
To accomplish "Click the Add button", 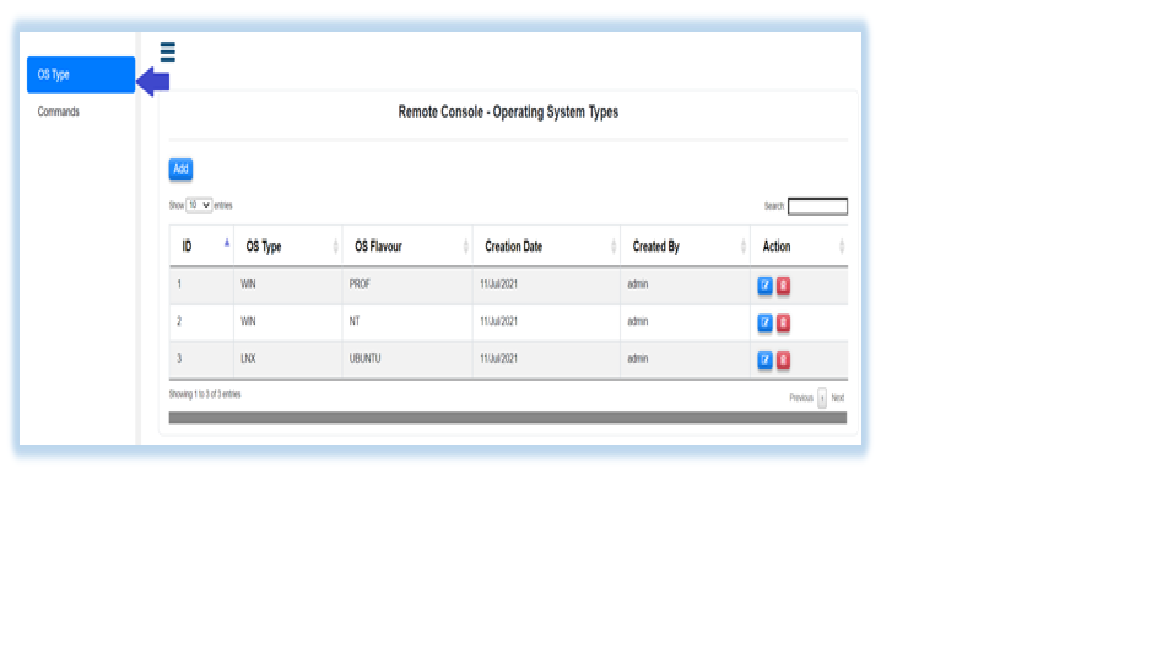I will pos(181,169).
